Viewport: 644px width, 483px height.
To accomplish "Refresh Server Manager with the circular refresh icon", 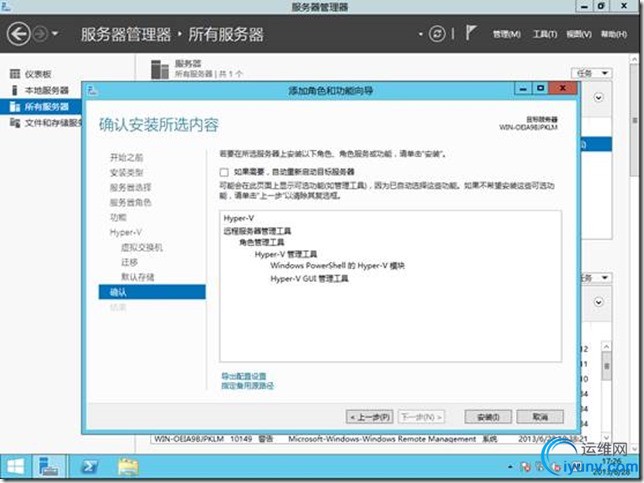I will (437, 34).
